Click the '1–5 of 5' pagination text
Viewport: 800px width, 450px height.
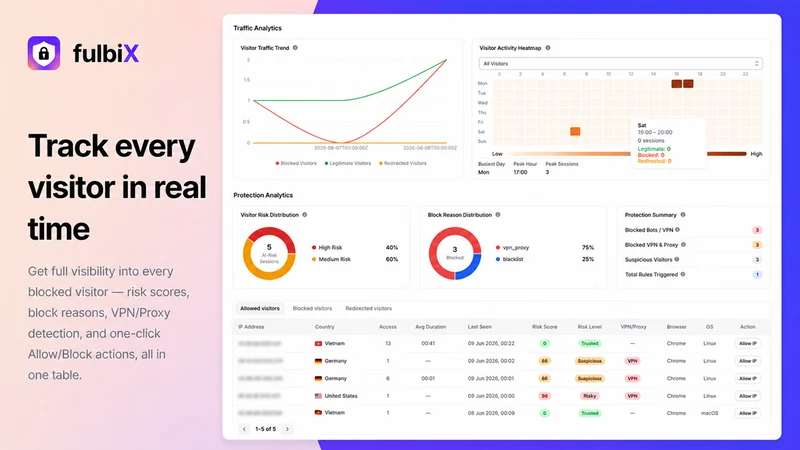coord(265,429)
